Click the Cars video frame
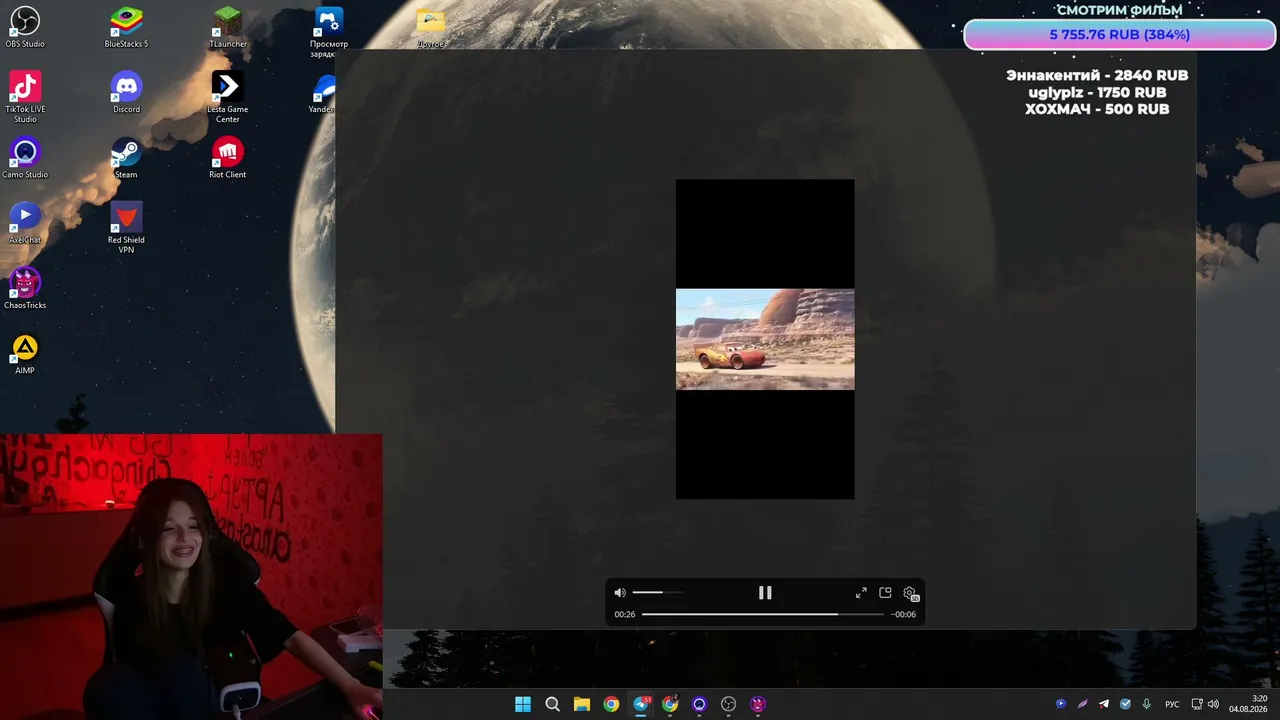 coord(765,339)
